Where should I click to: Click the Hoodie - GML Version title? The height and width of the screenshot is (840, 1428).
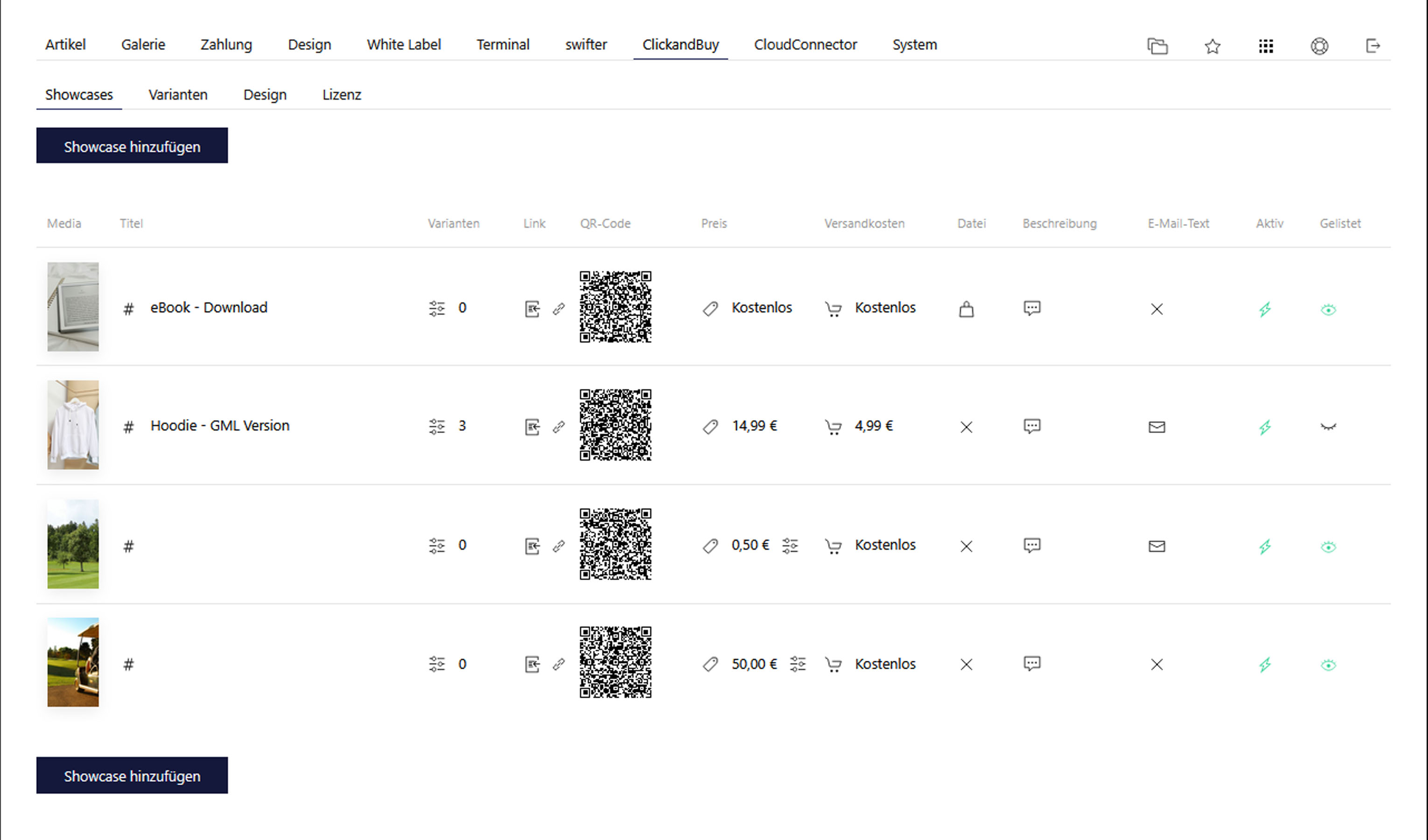(220, 426)
